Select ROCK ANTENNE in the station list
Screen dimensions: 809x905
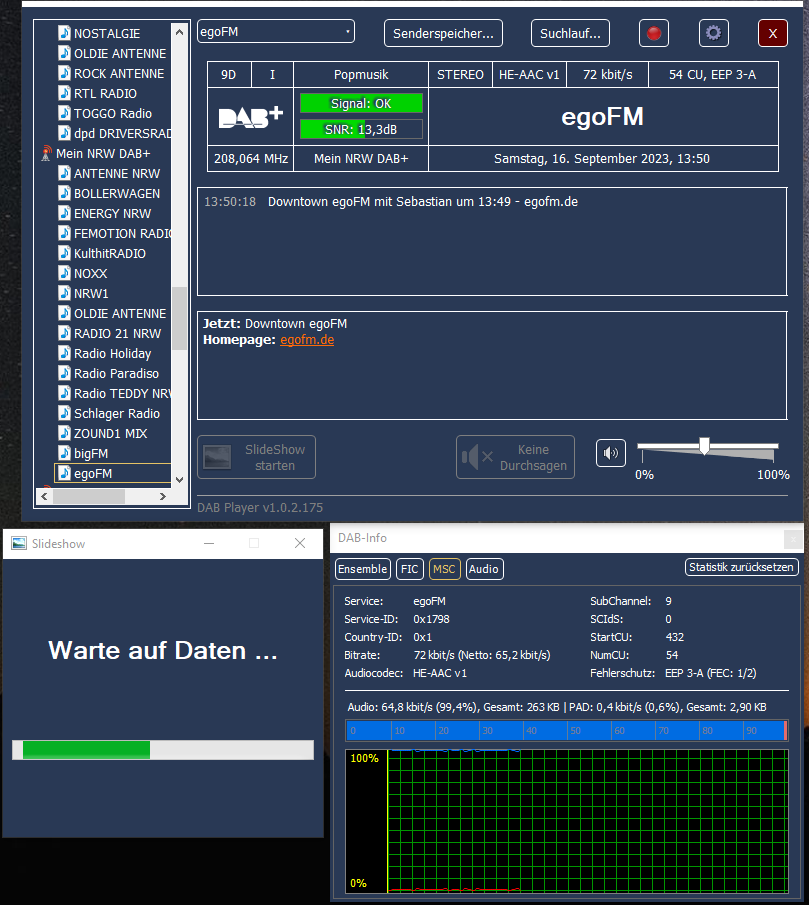click(x=118, y=73)
